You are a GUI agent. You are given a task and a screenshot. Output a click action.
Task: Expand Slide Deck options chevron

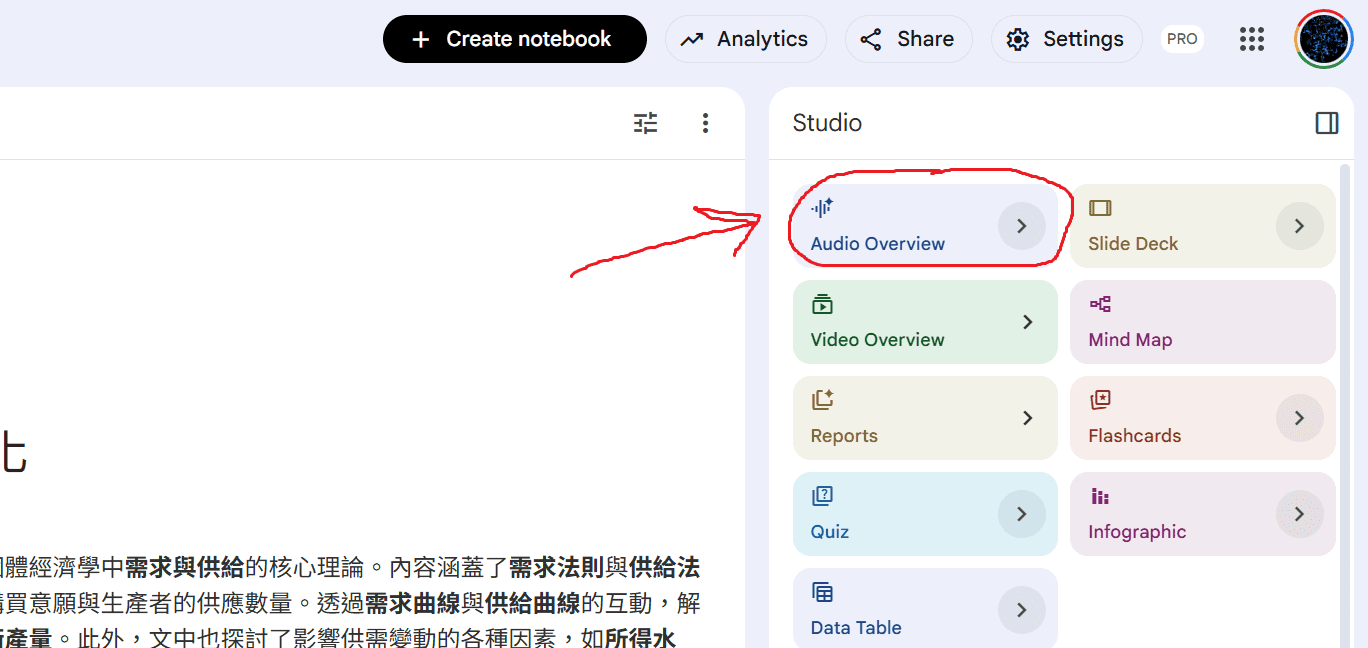pos(1299,226)
